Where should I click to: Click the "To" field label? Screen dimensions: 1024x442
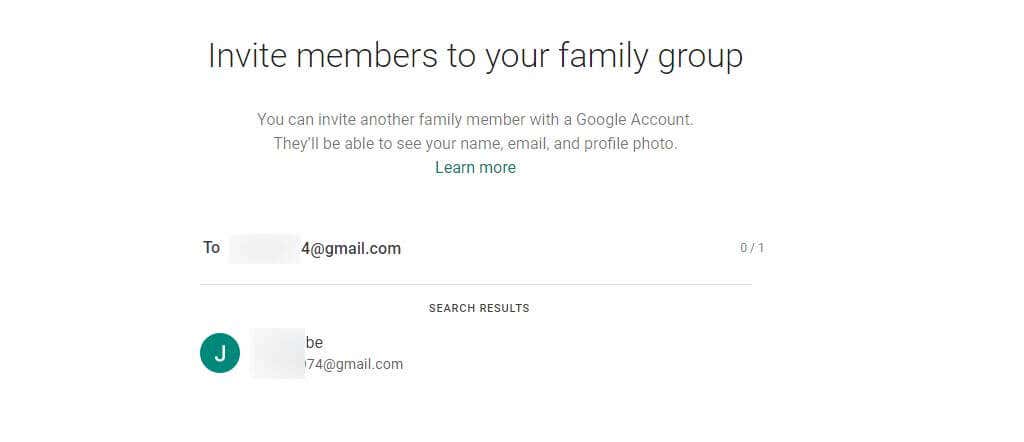tap(211, 248)
